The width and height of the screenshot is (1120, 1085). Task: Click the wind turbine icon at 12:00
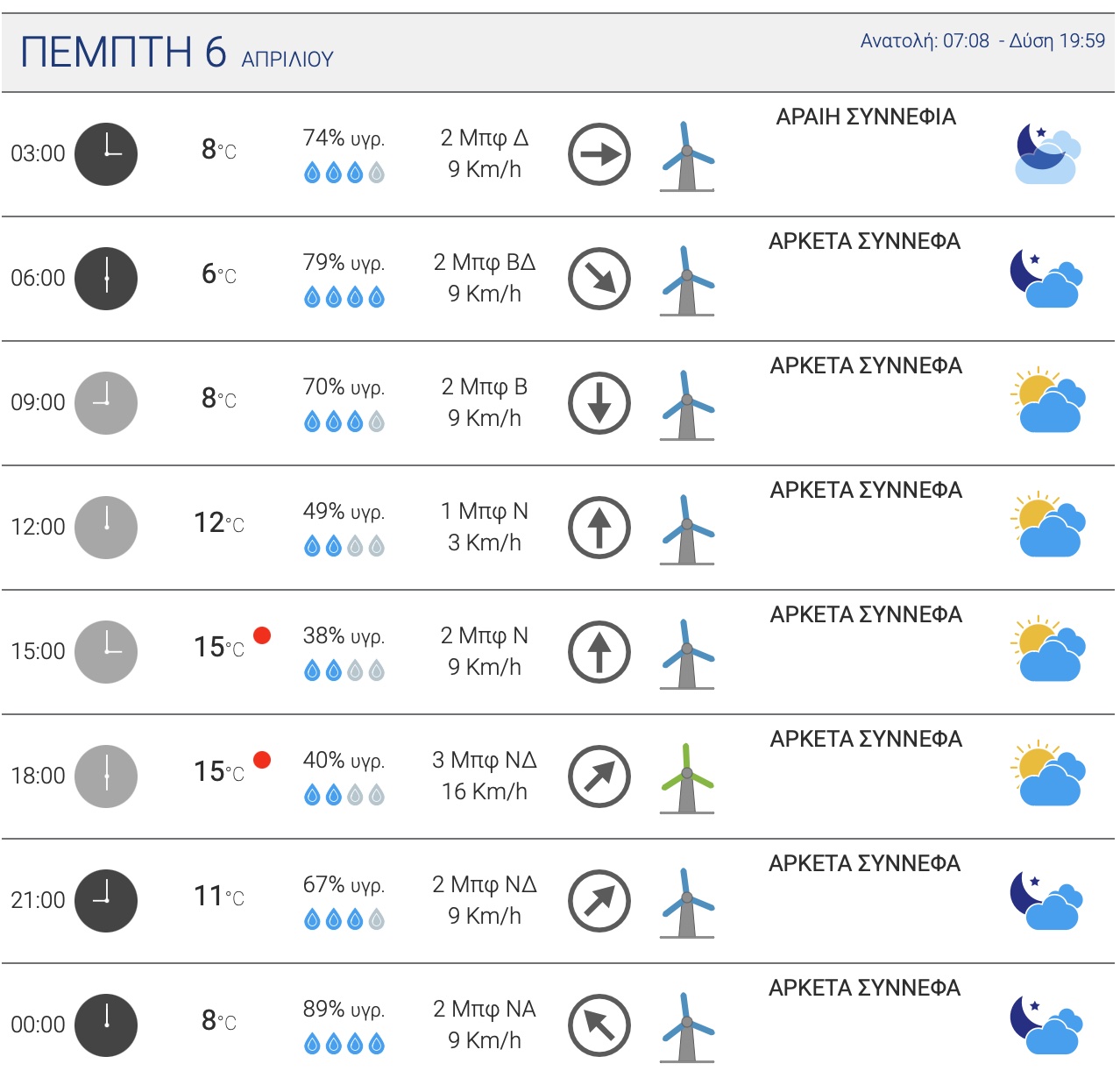[x=687, y=529]
